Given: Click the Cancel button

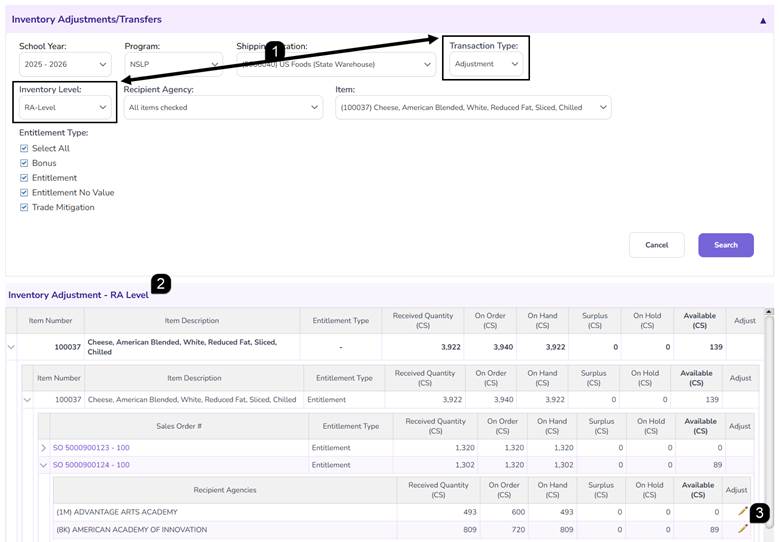Looking at the screenshot, I should [656, 245].
